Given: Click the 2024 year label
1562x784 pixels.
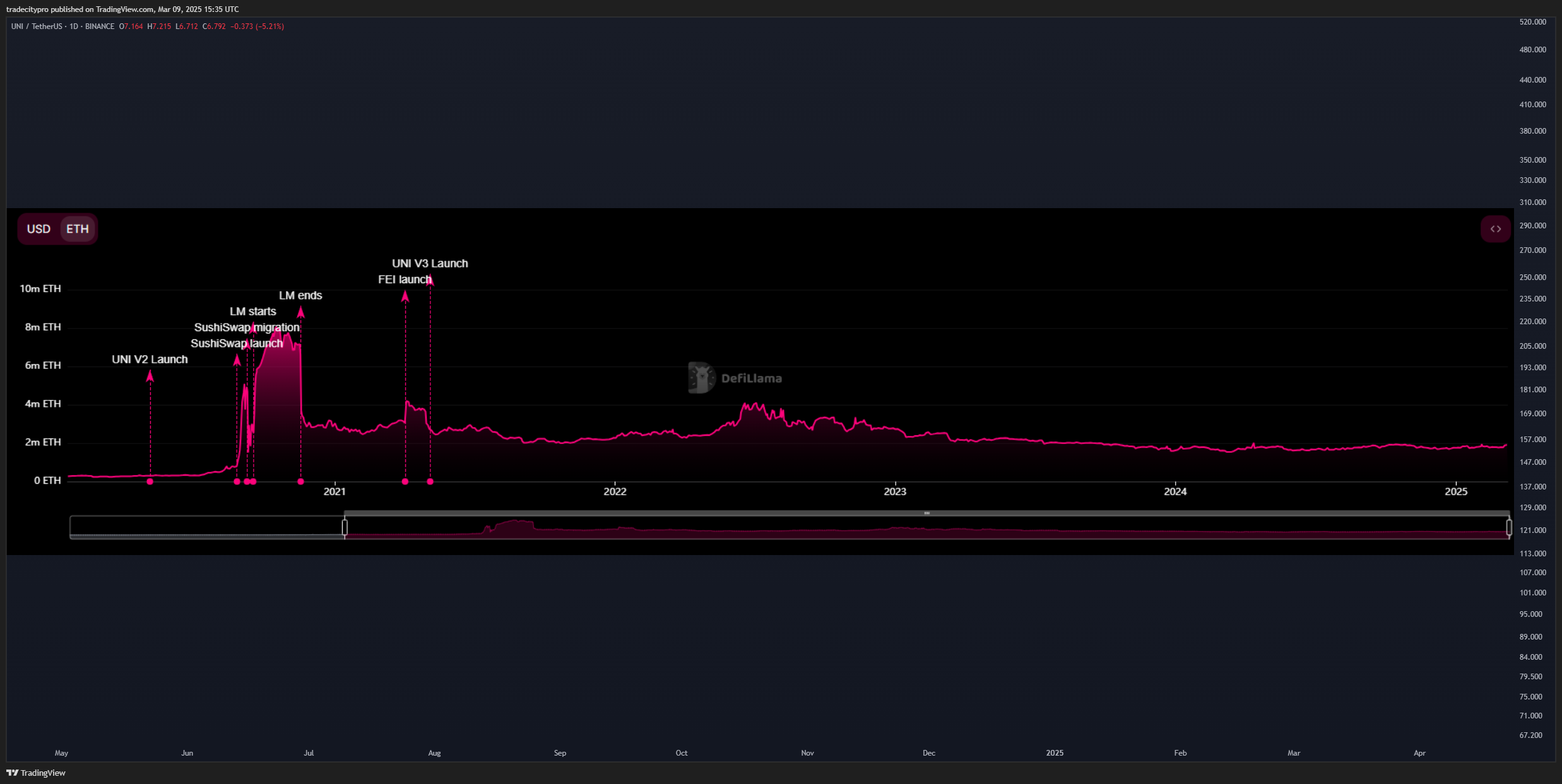Looking at the screenshot, I should (1175, 492).
